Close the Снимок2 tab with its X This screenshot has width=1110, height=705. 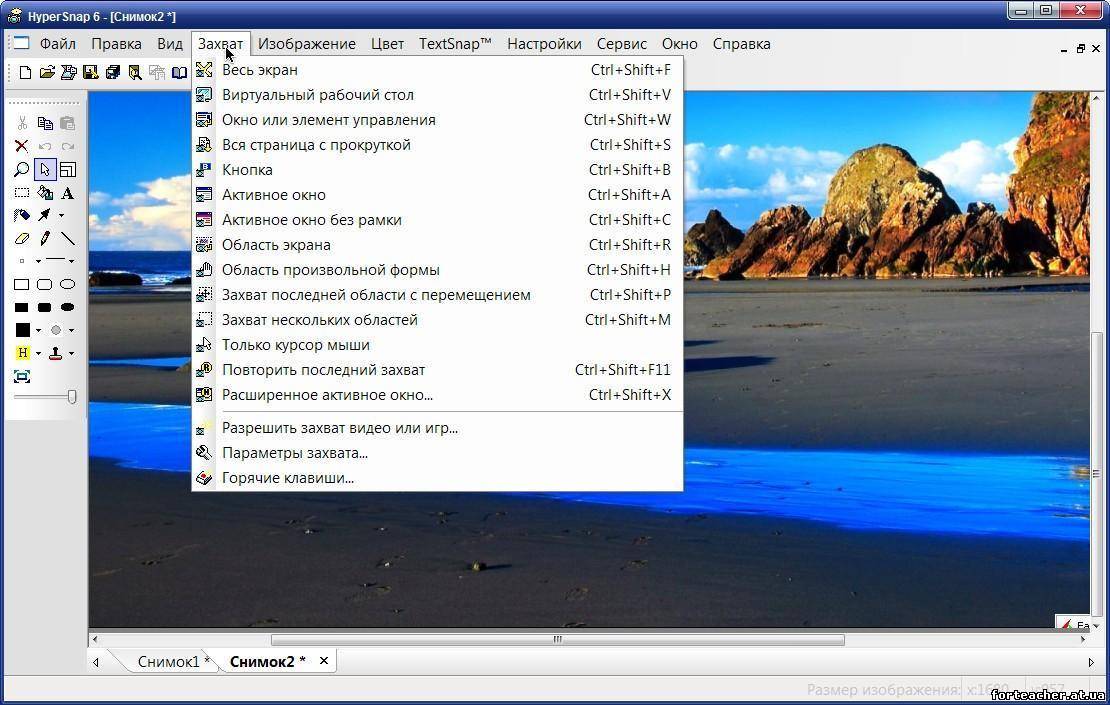pyautogui.click(x=323, y=661)
